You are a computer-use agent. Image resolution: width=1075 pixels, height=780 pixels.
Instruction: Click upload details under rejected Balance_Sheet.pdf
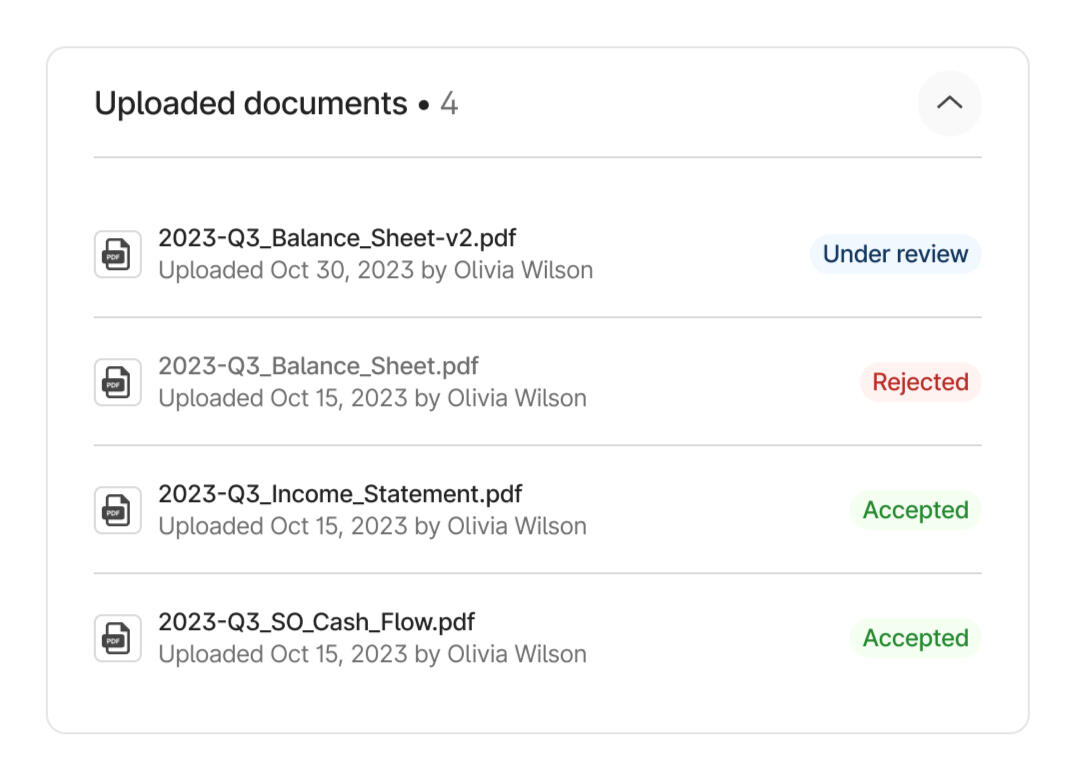372,398
